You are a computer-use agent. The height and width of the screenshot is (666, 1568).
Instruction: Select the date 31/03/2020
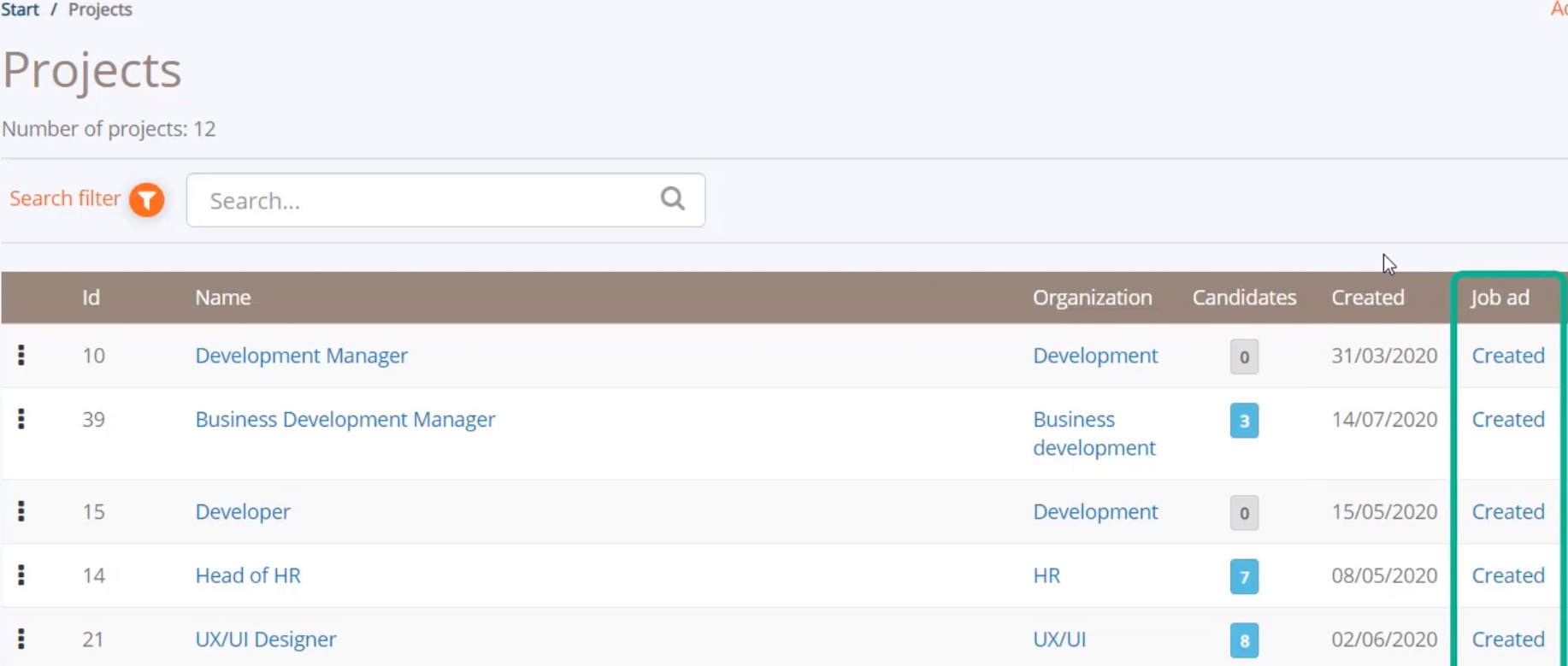tap(1384, 356)
